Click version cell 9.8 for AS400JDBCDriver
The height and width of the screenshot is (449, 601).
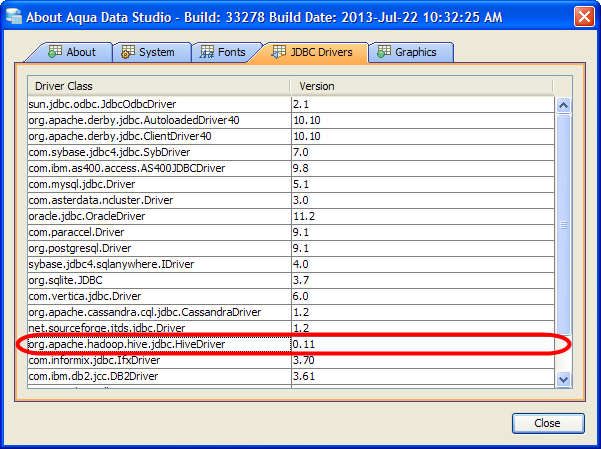(x=423, y=168)
